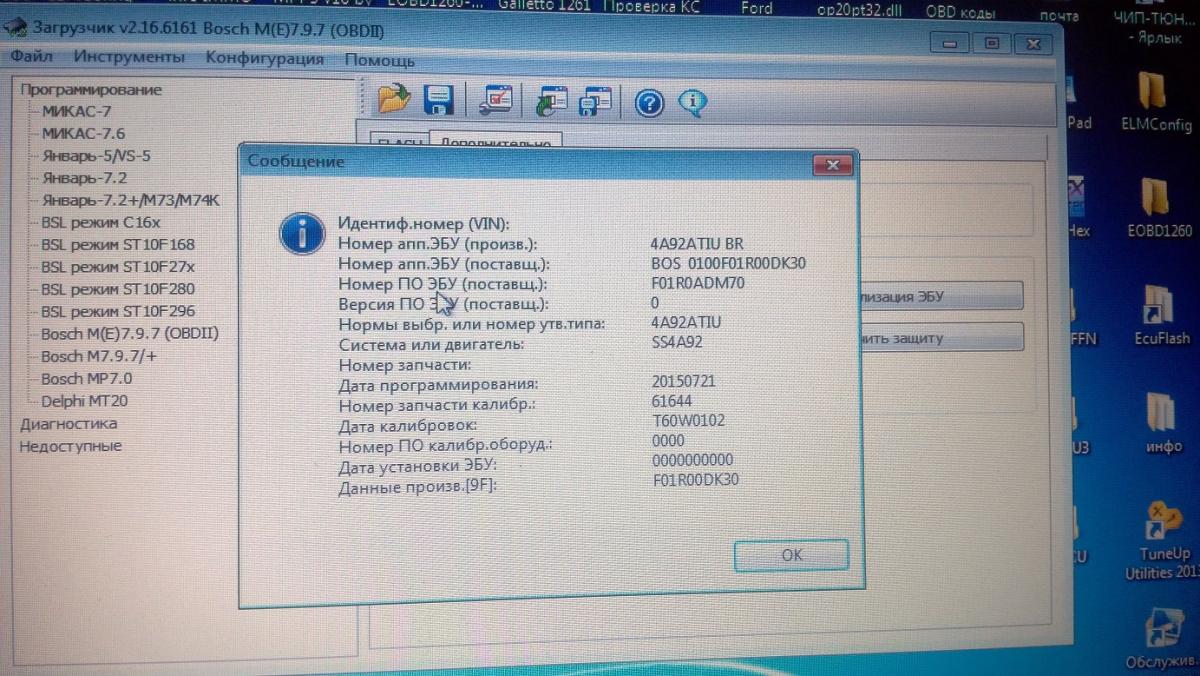The height and width of the screenshot is (676, 1200).
Task: Select BSL режим C16x in the tree
Action: pos(100,222)
